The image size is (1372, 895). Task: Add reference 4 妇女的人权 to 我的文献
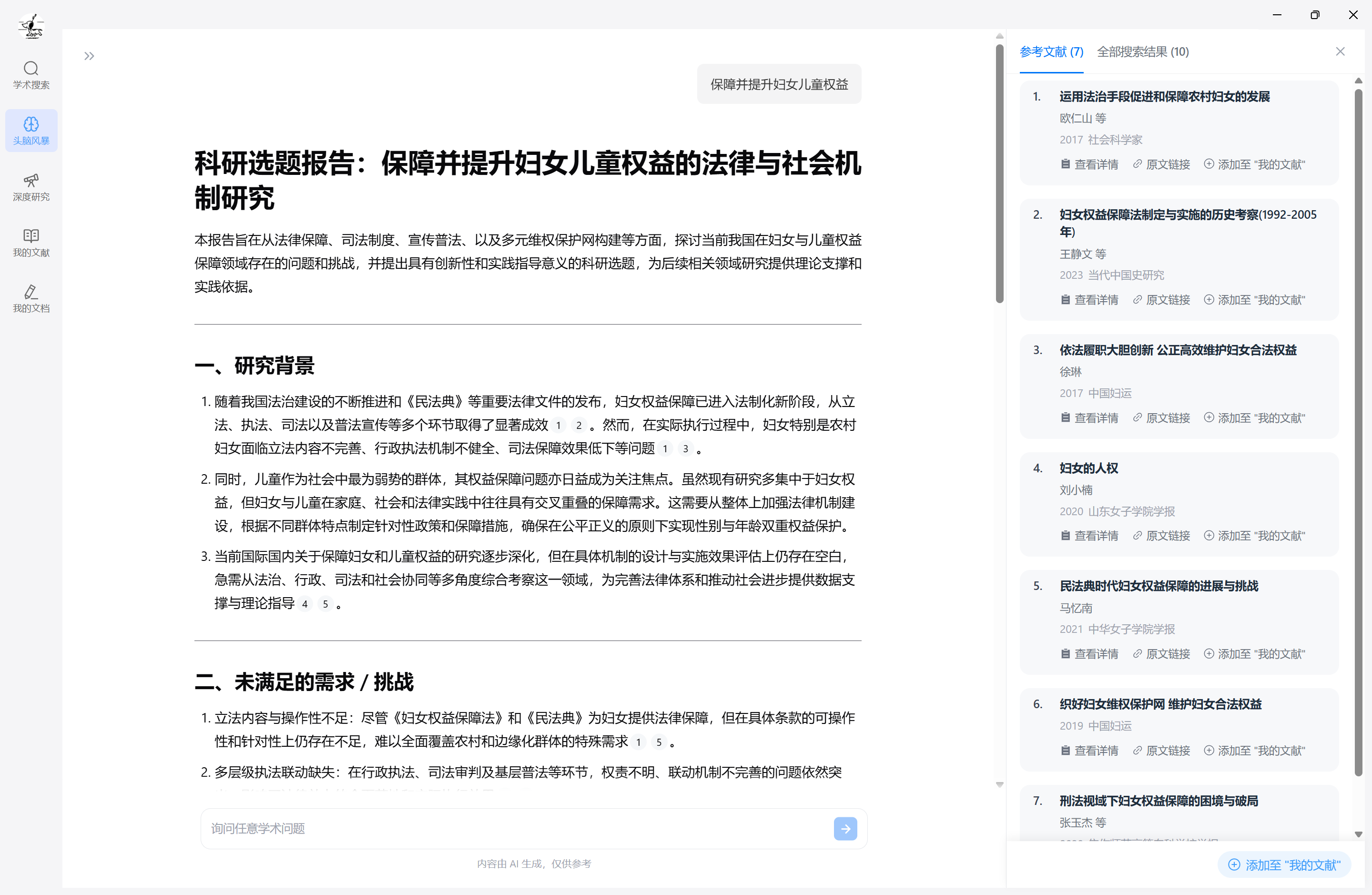point(1254,536)
